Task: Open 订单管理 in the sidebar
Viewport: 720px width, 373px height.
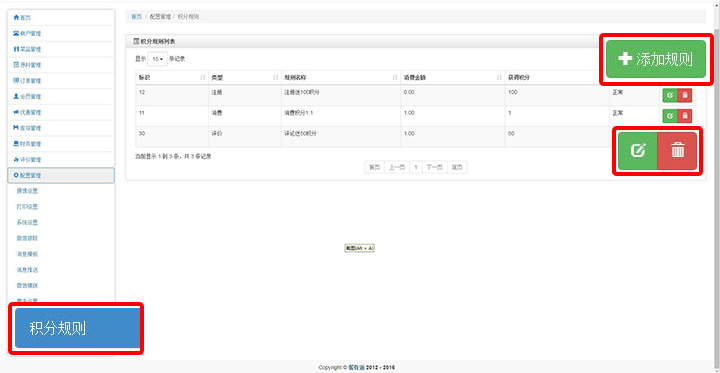Action: tap(61, 81)
